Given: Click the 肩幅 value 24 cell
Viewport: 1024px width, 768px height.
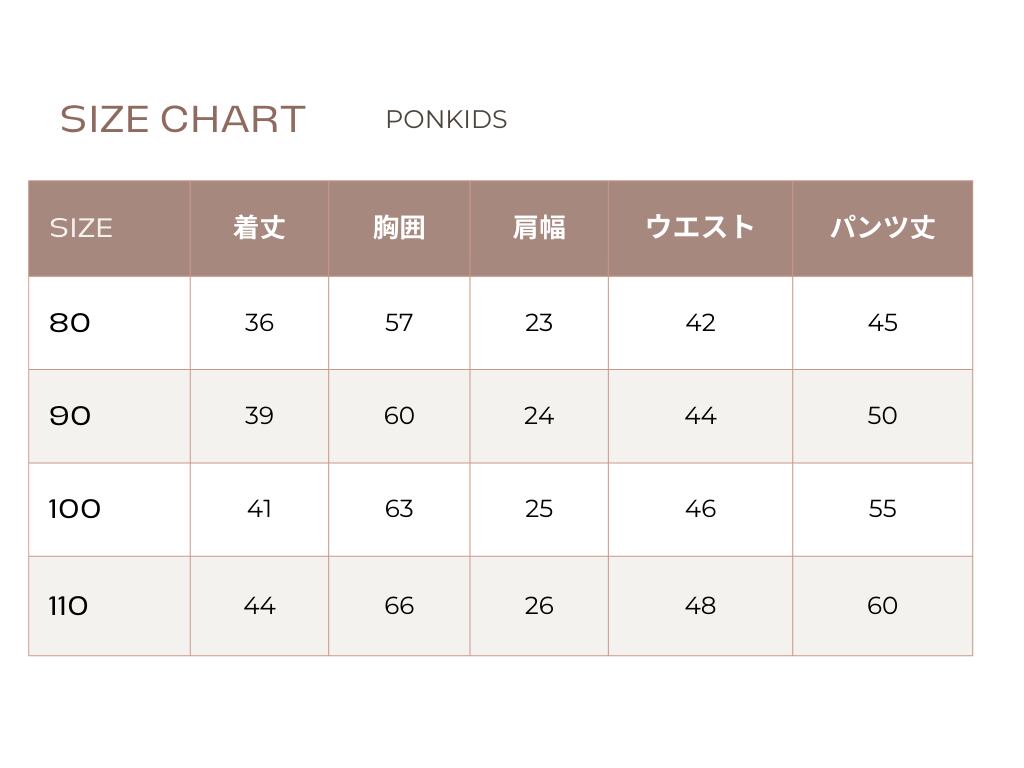Looking at the screenshot, I should [539, 416].
